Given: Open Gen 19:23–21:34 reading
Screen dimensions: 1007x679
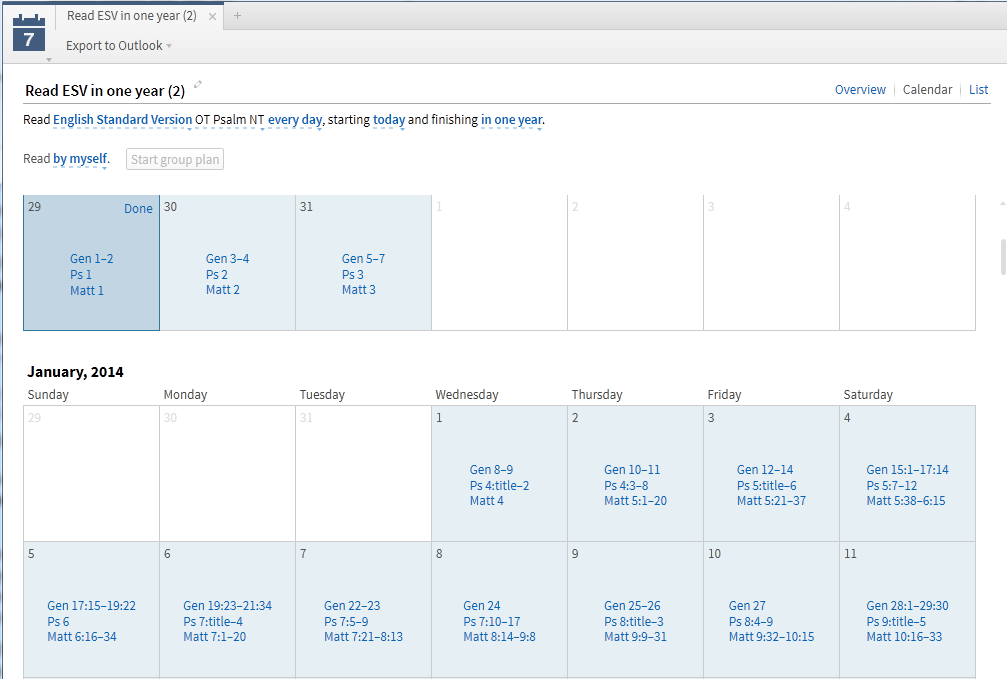Looking at the screenshot, I should (227, 606).
